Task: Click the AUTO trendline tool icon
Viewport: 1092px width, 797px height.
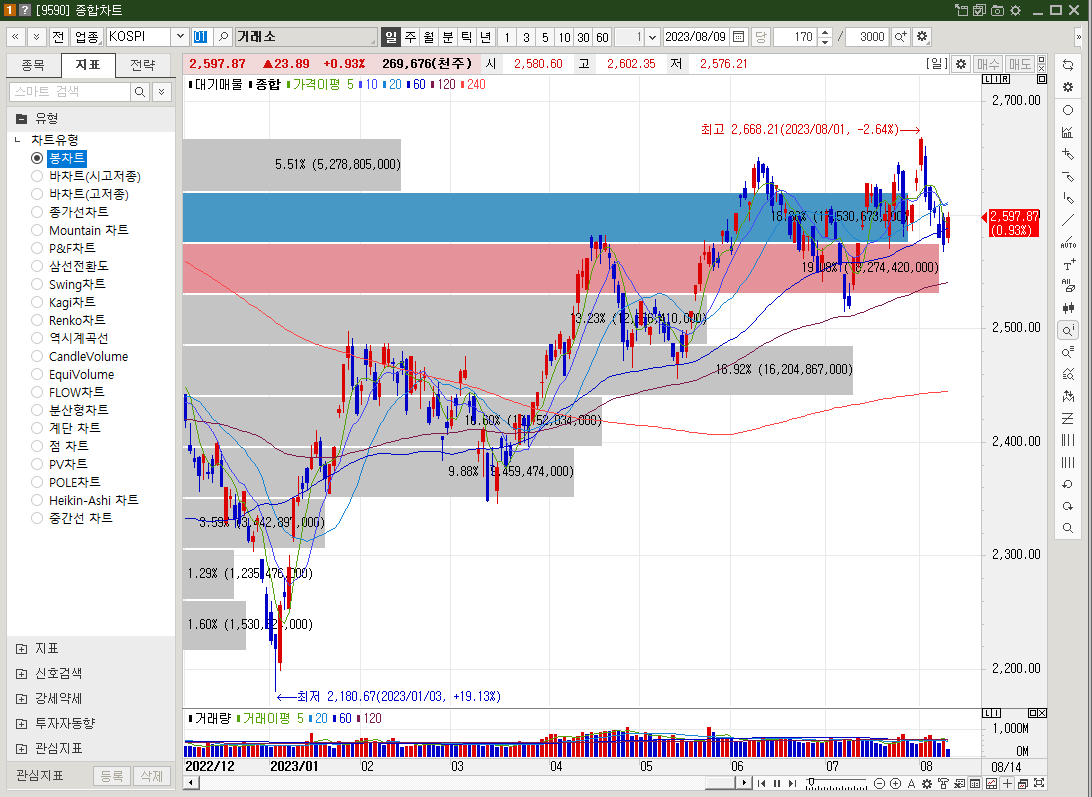Action: pyautogui.click(x=1068, y=243)
